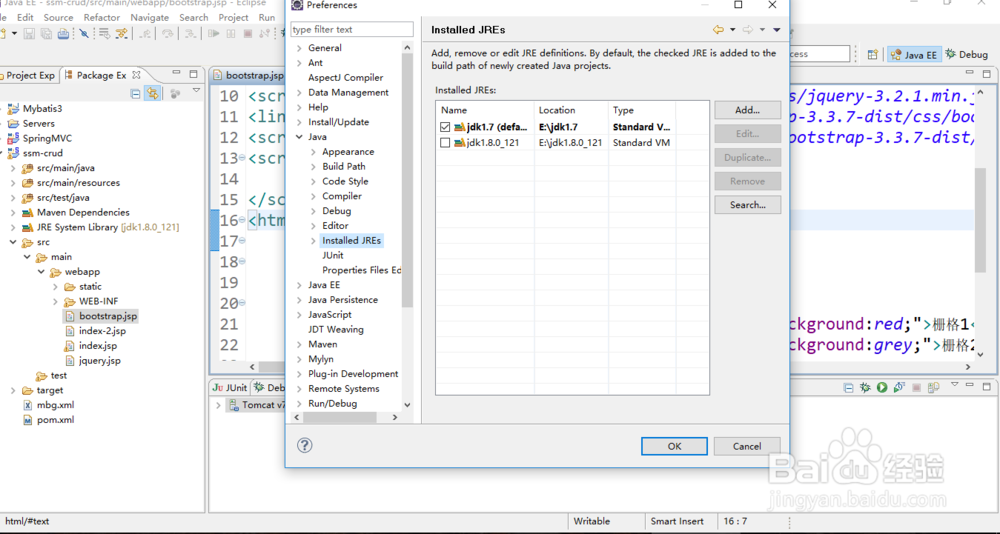Viewport: 1000px width, 534px height.
Task: Switch to the Project Explorer tab
Action: [29, 75]
